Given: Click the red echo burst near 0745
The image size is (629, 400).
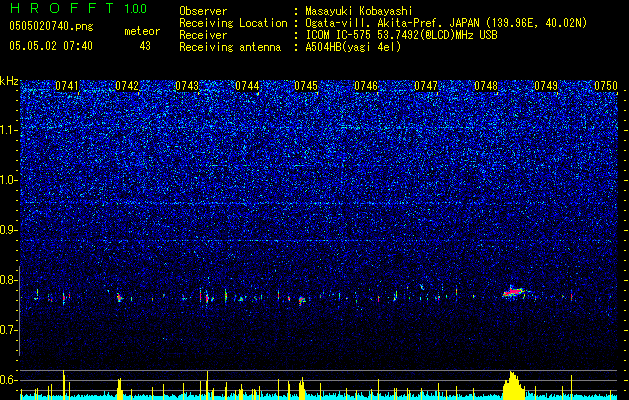Looking at the screenshot, I should point(302,300).
